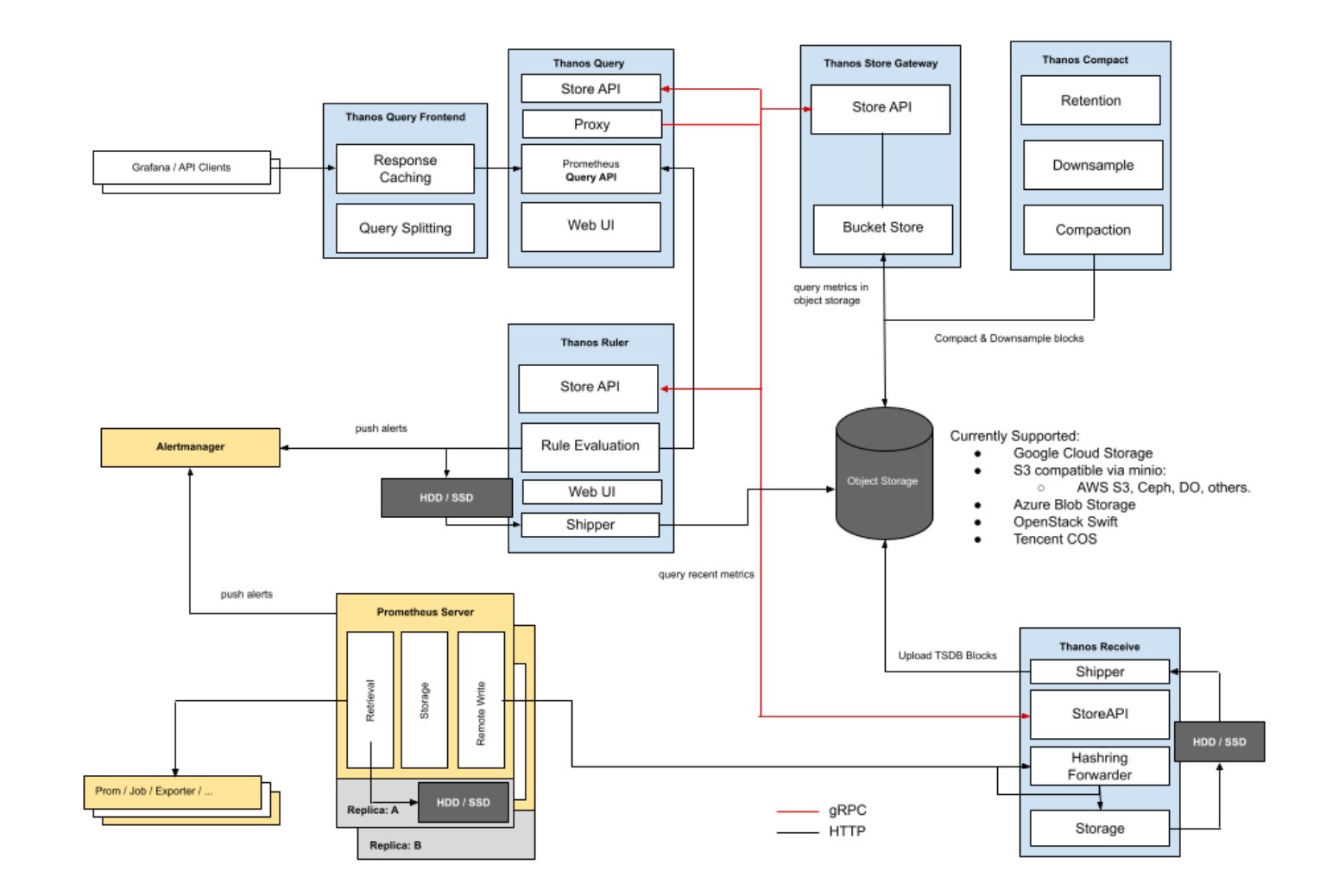Click the OpenStack Swift list item

tap(1065, 522)
